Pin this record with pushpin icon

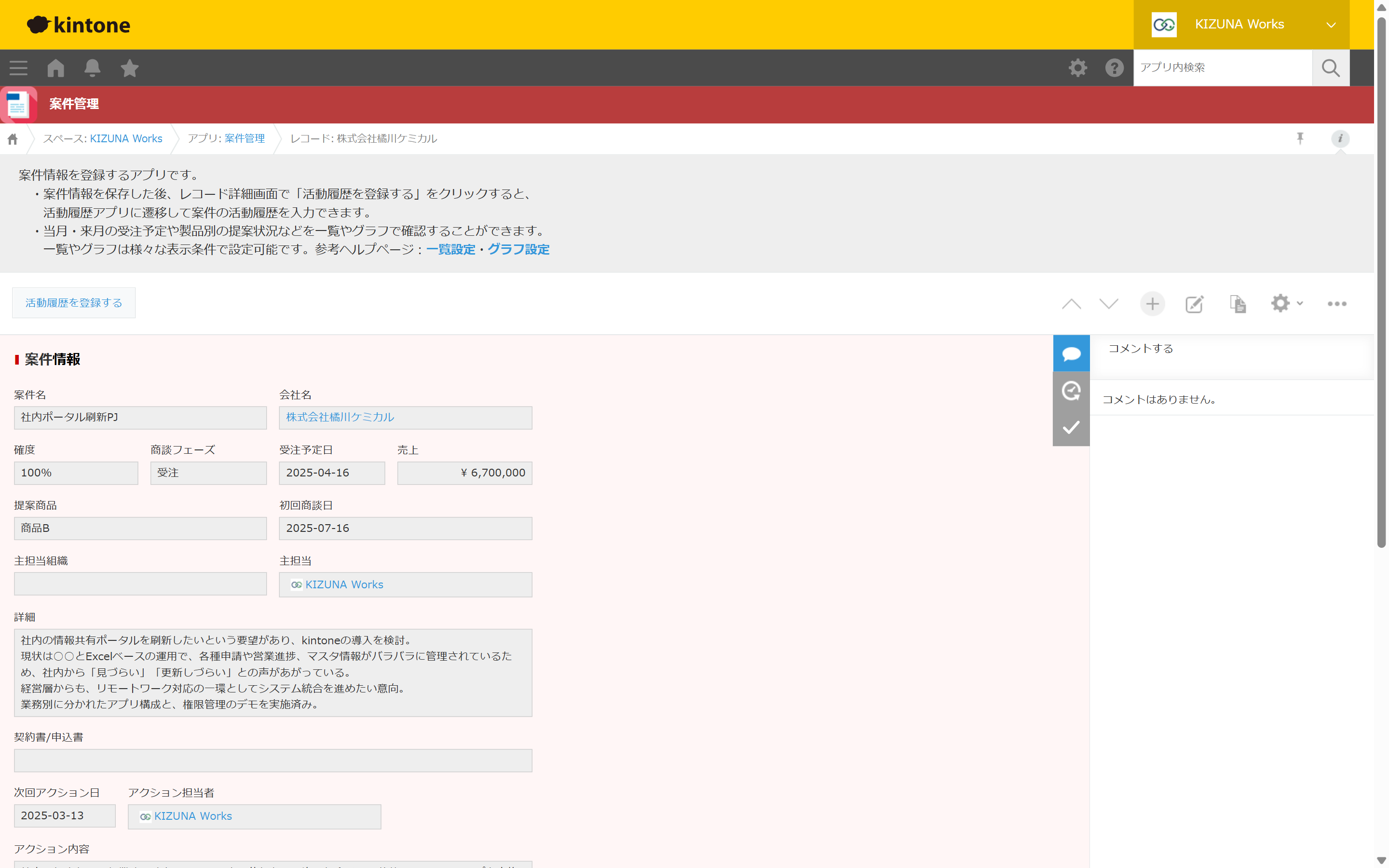[x=1300, y=138]
